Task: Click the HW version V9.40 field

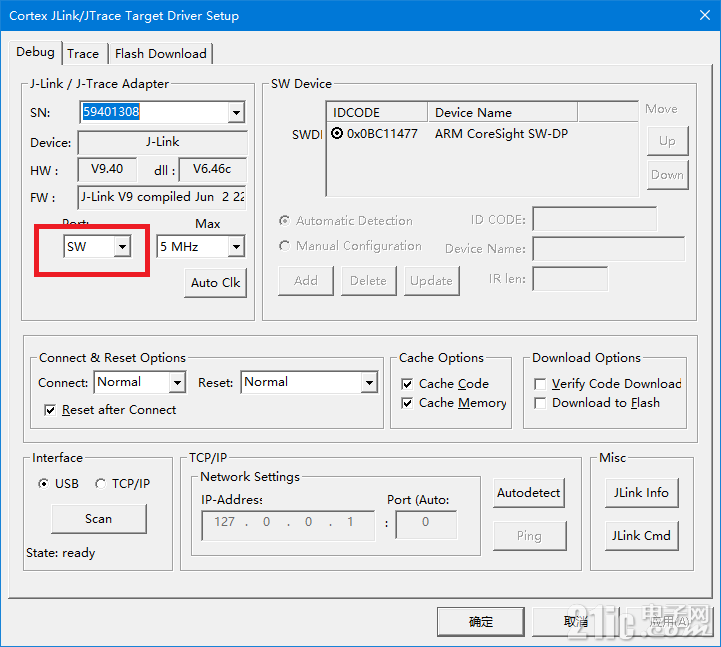Action: click(x=107, y=169)
